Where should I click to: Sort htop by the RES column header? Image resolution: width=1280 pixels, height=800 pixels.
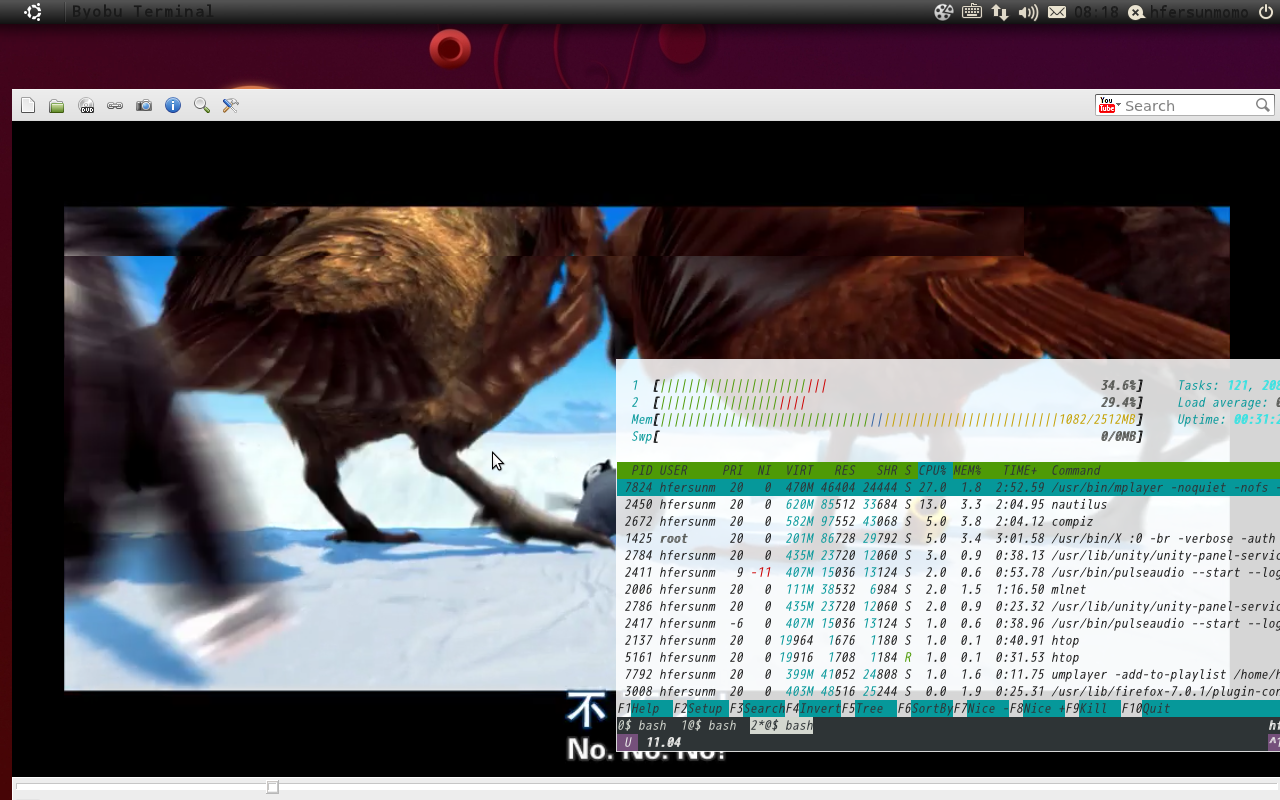[845, 470]
